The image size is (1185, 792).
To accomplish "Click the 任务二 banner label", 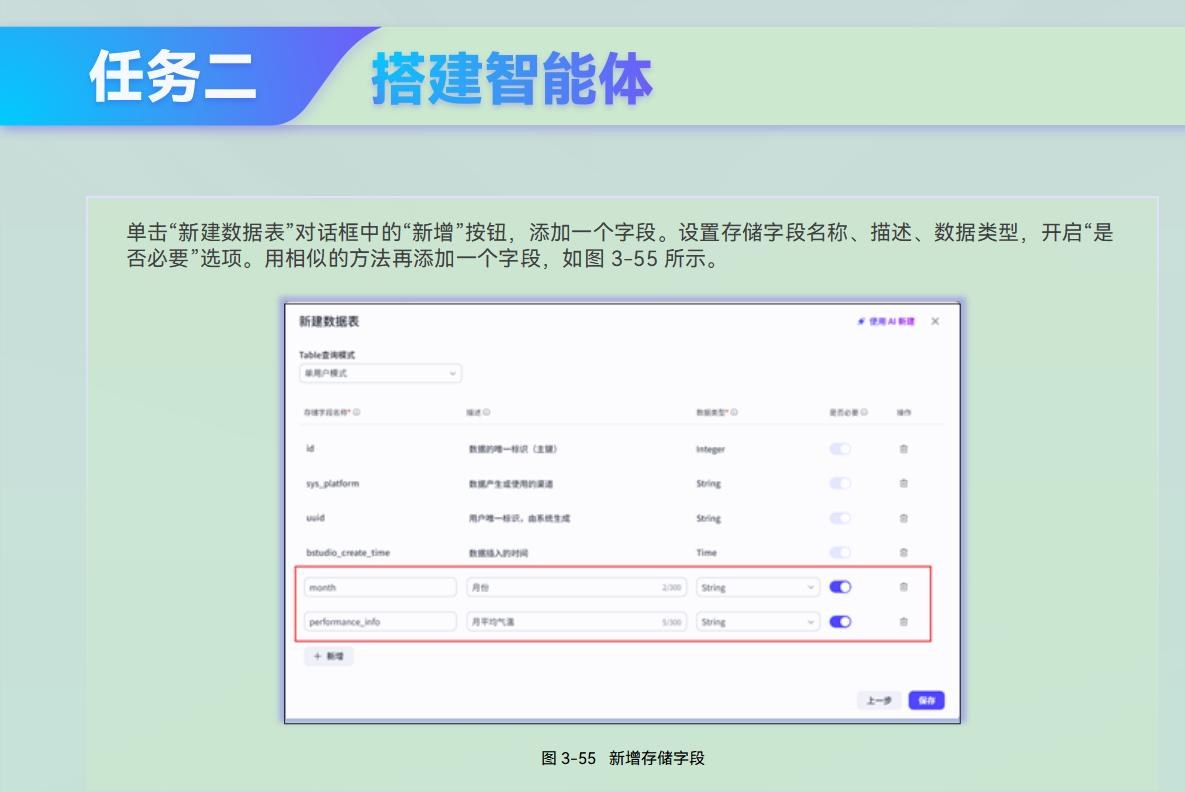I will pos(173,76).
